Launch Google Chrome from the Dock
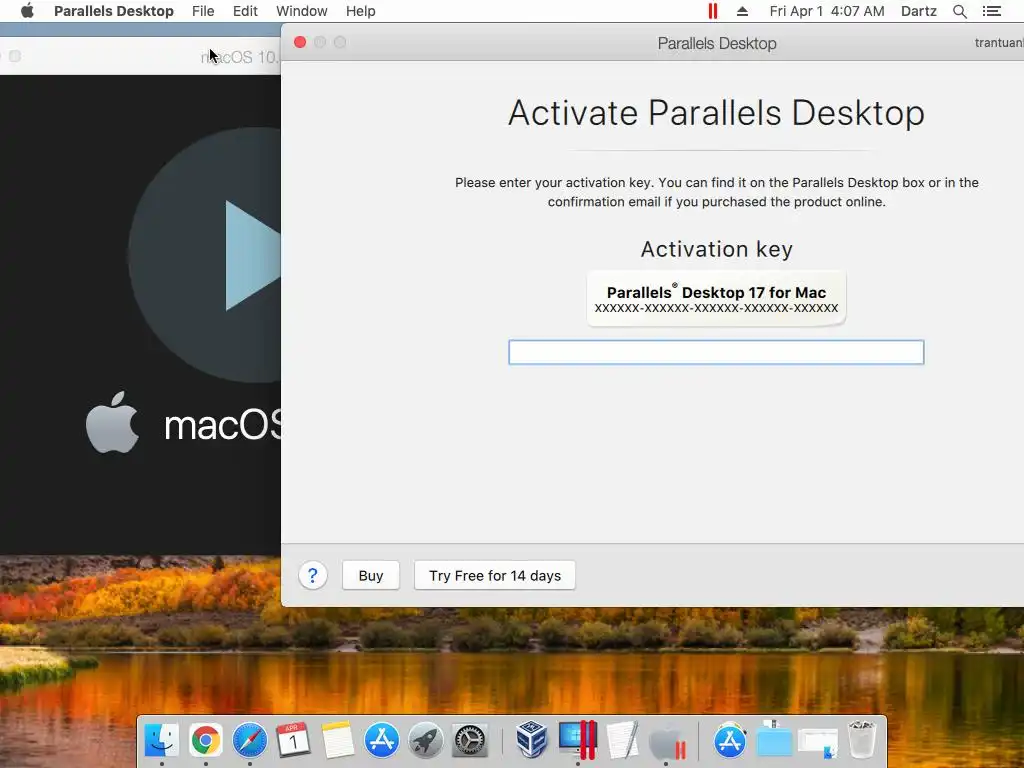 (x=206, y=740)
